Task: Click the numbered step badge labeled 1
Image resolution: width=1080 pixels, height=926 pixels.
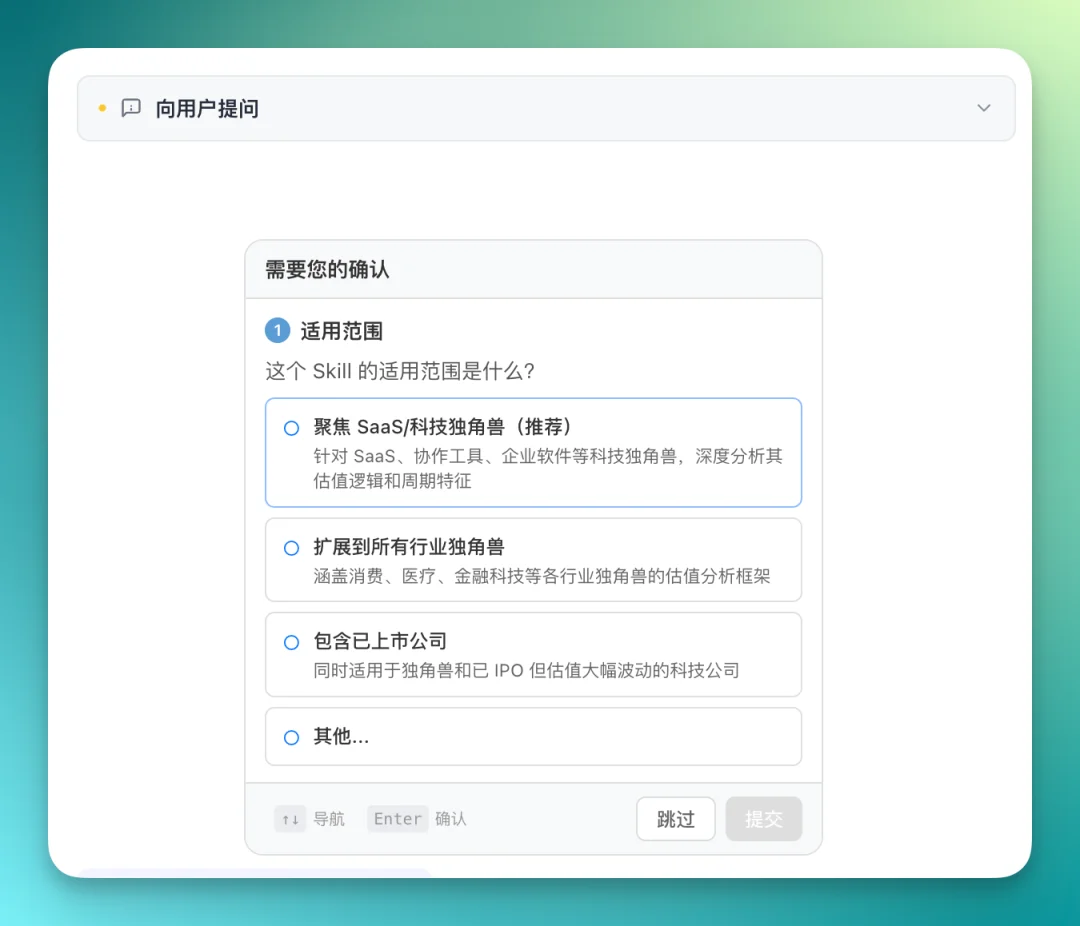Action: [277, 330]
